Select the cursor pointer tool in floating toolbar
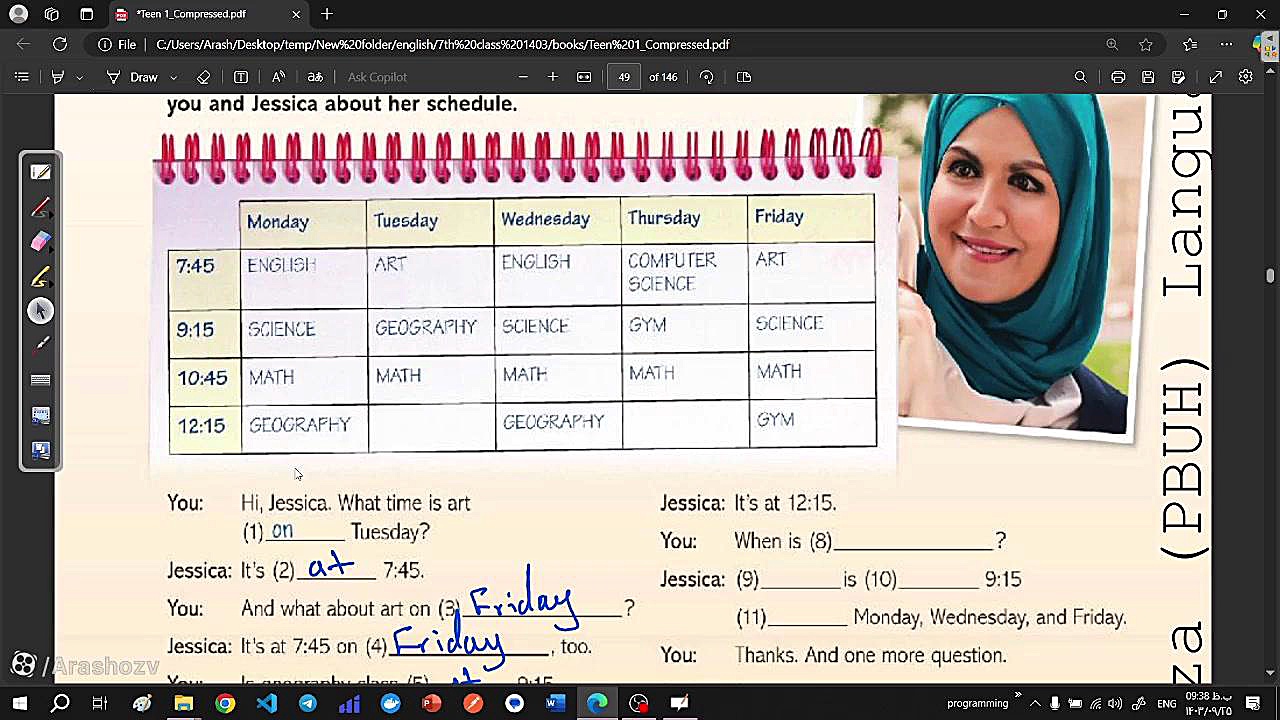This screenshot has height=720, width=1280. tap(41, 311)
